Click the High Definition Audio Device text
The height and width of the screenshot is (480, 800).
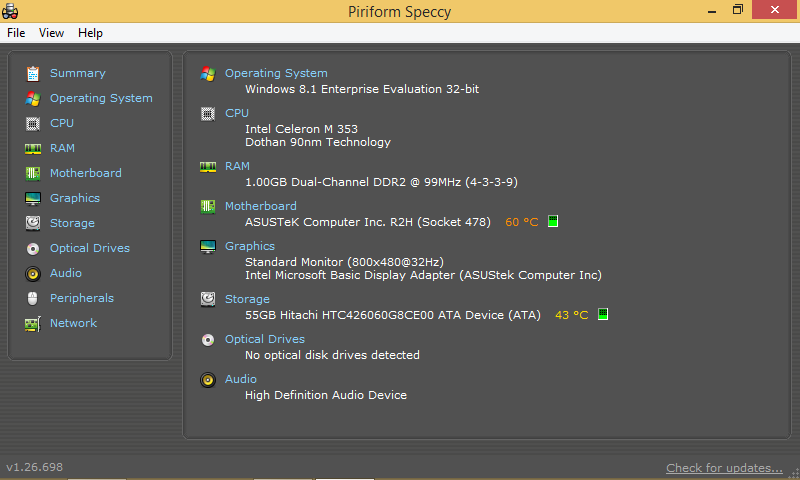[x=326, y=395]
